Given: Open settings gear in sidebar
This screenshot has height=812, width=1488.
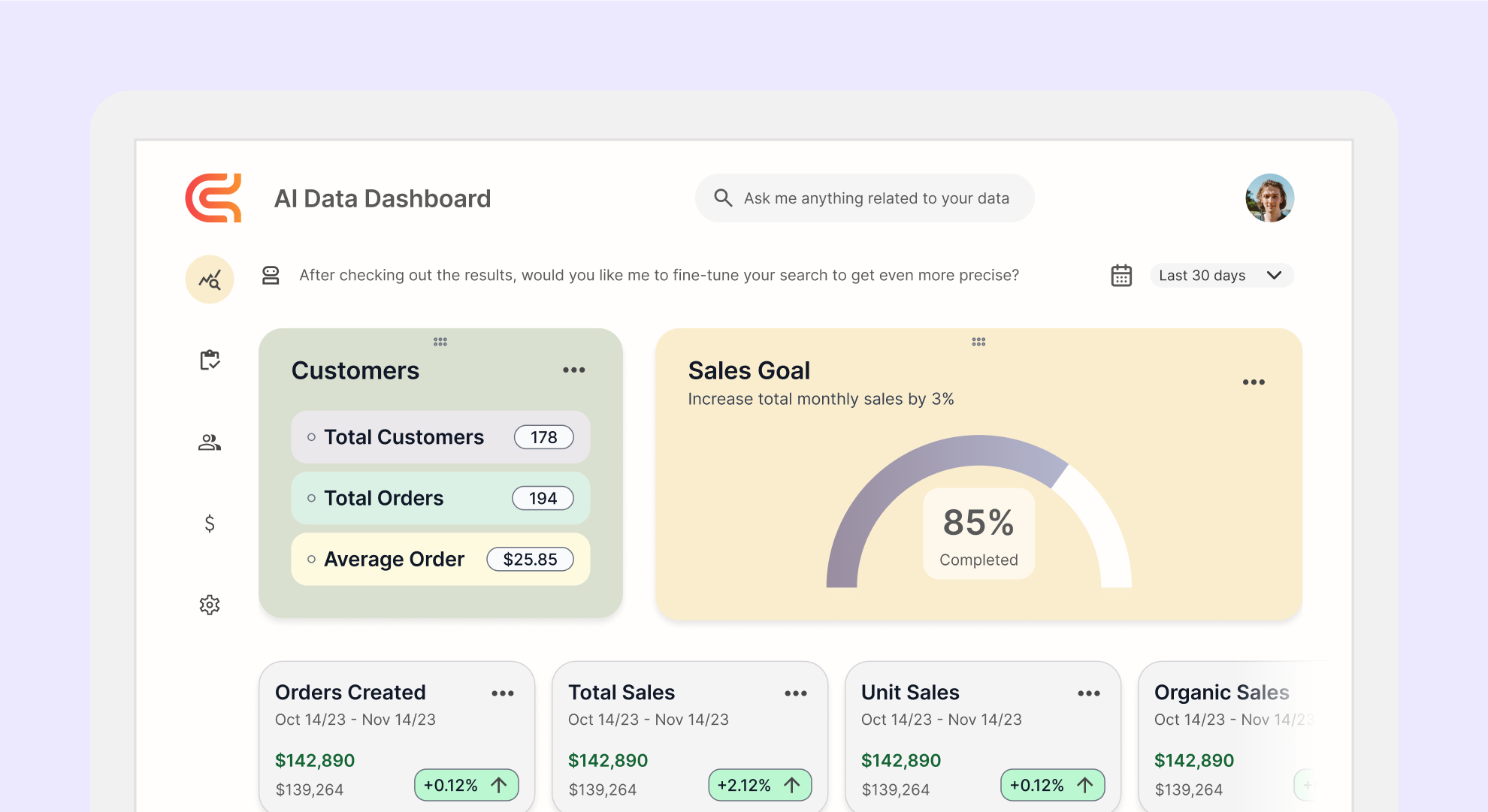Looking at the screenshot, I should (x=210, y=605).
